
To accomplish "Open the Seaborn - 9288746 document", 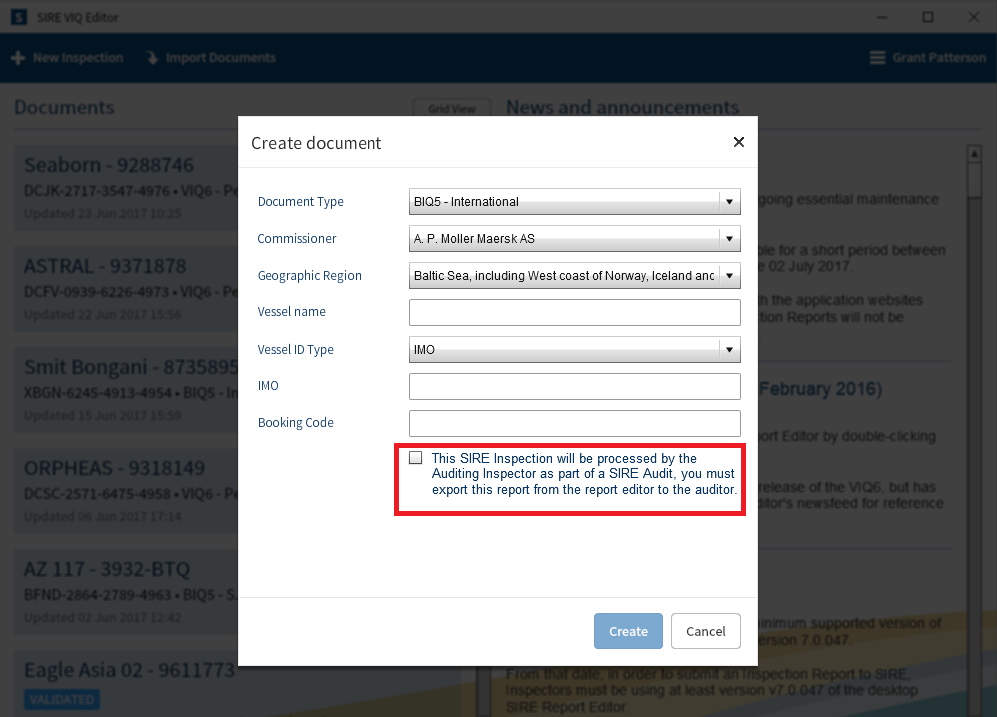I will point(126,188).
